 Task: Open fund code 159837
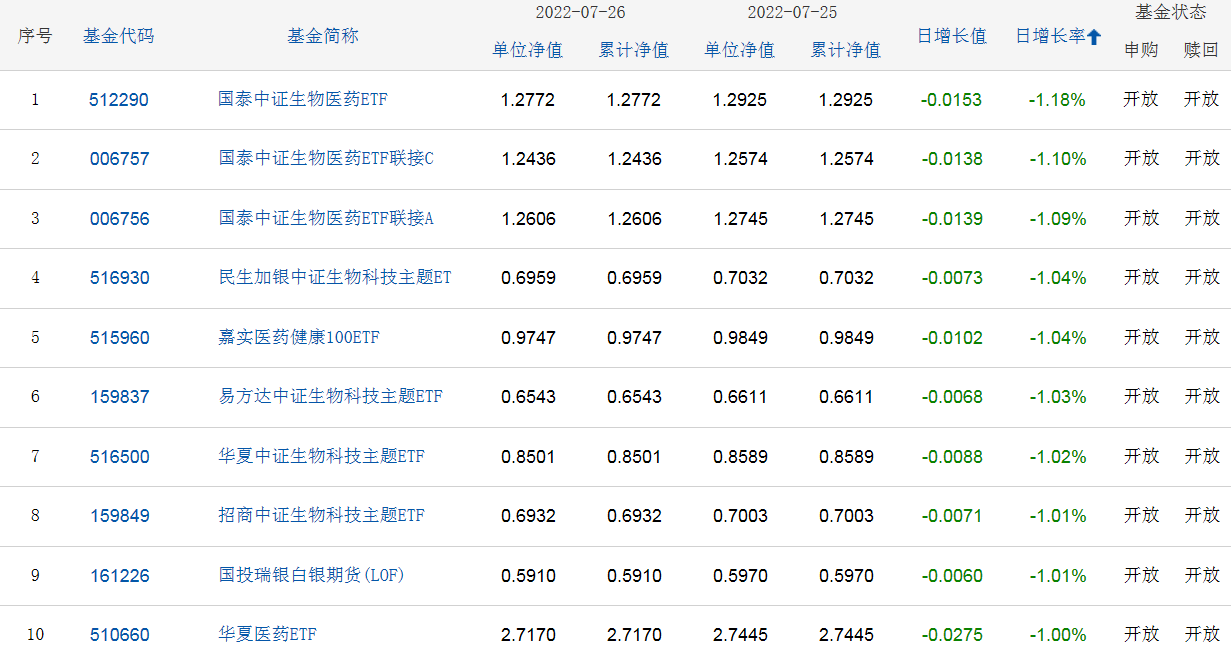(x=119, y=397)
